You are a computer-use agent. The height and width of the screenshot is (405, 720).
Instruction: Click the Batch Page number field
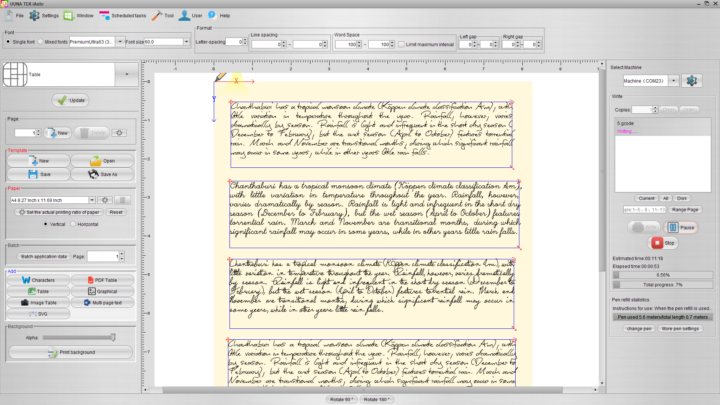(103, 257)
